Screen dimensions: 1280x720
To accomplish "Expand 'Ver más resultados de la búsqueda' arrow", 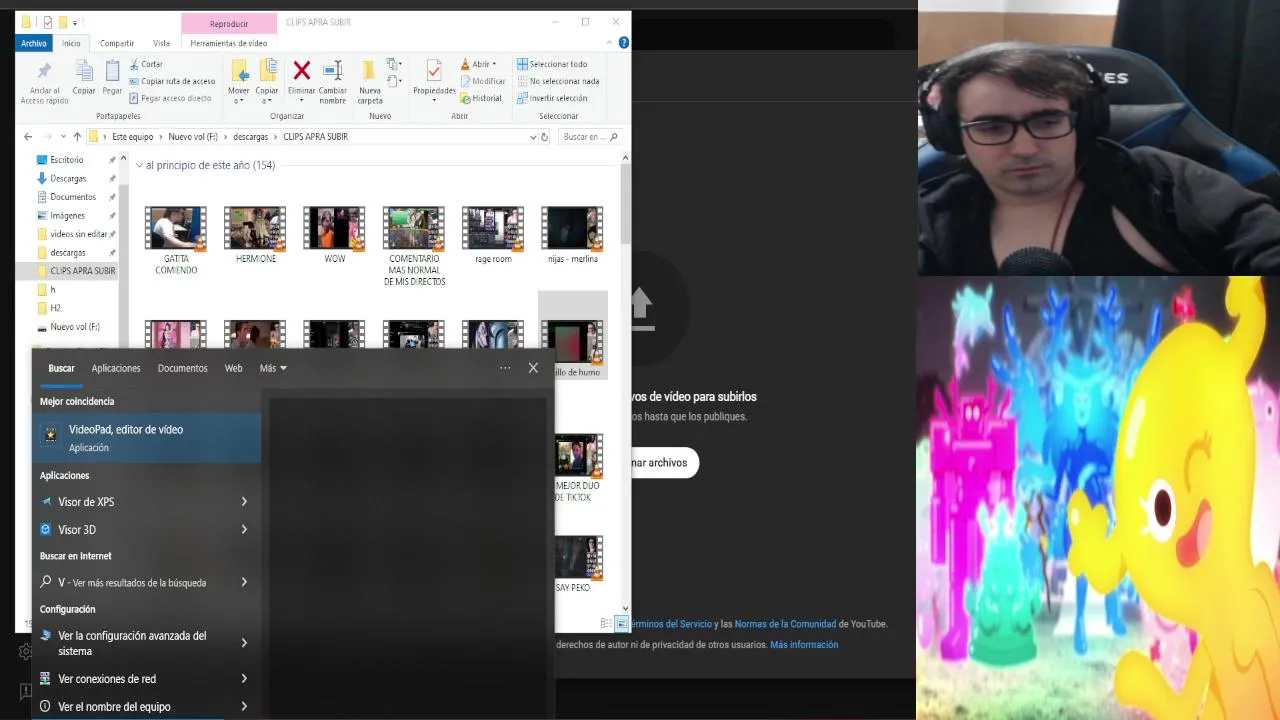I will (244, 582).
